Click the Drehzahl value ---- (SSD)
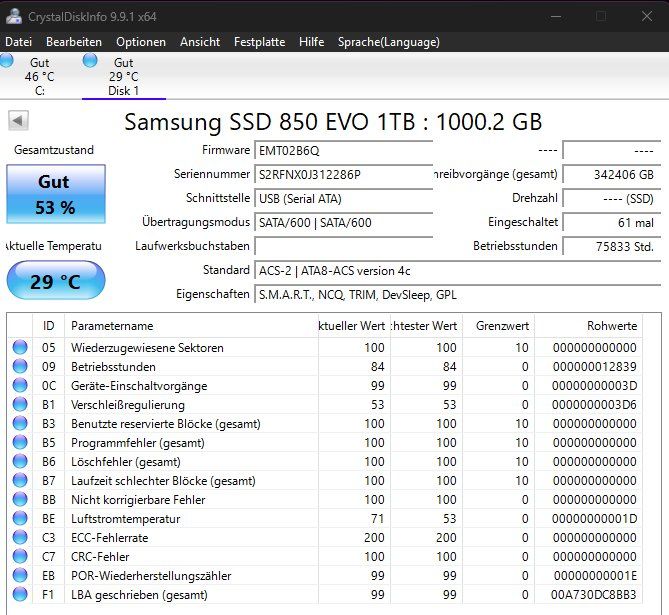The image size is (669, 615). click(x=612, y=198)
